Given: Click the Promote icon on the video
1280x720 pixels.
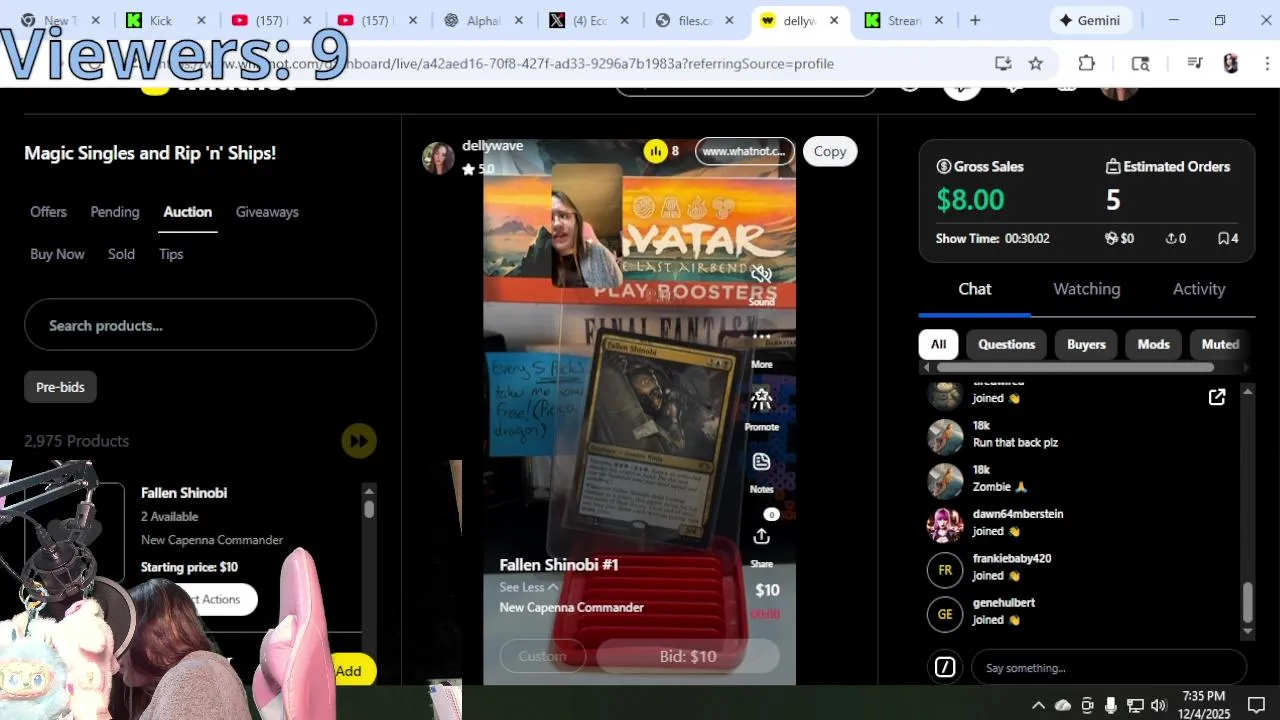Looking at the screenshot, I should coord(761,399).
